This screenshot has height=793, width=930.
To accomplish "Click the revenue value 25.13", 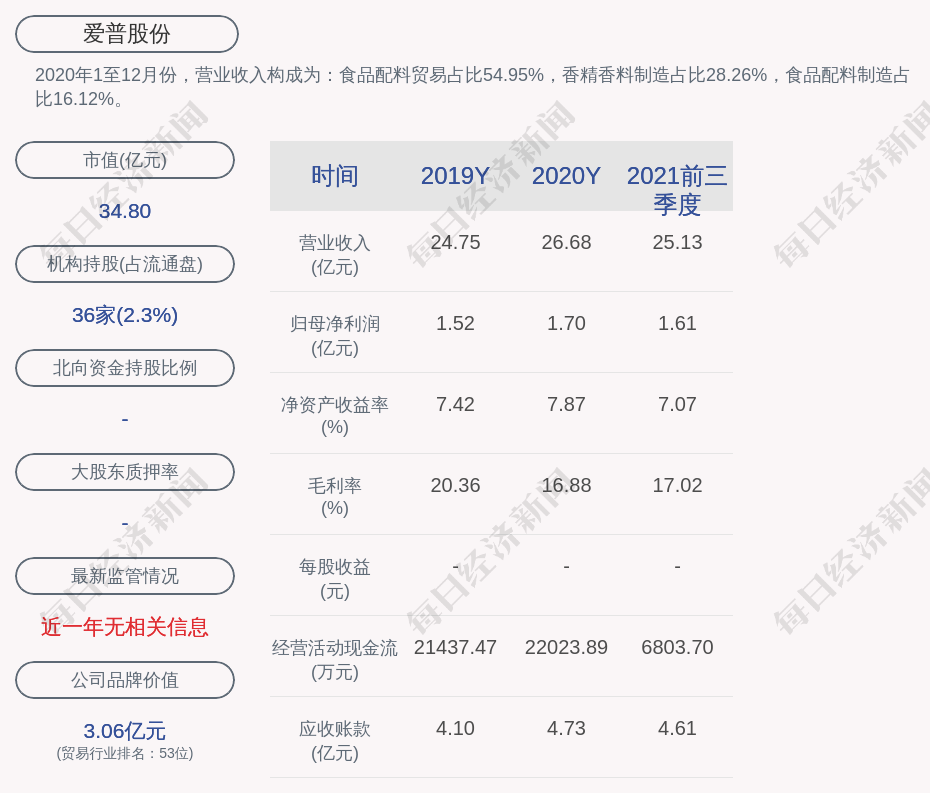I will point(677,243).
